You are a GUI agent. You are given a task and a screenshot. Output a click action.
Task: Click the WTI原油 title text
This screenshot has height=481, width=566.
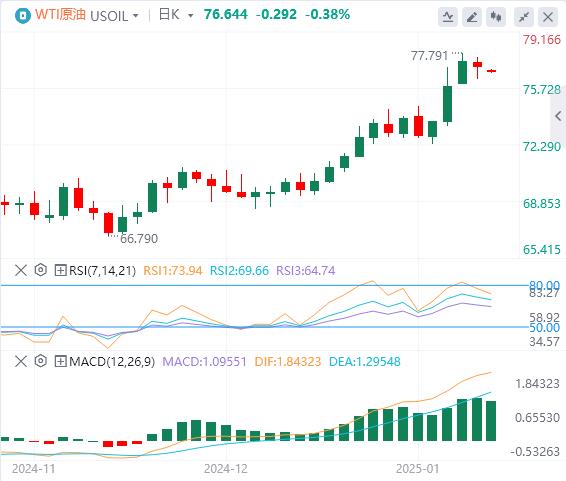(x=60, y=14)
